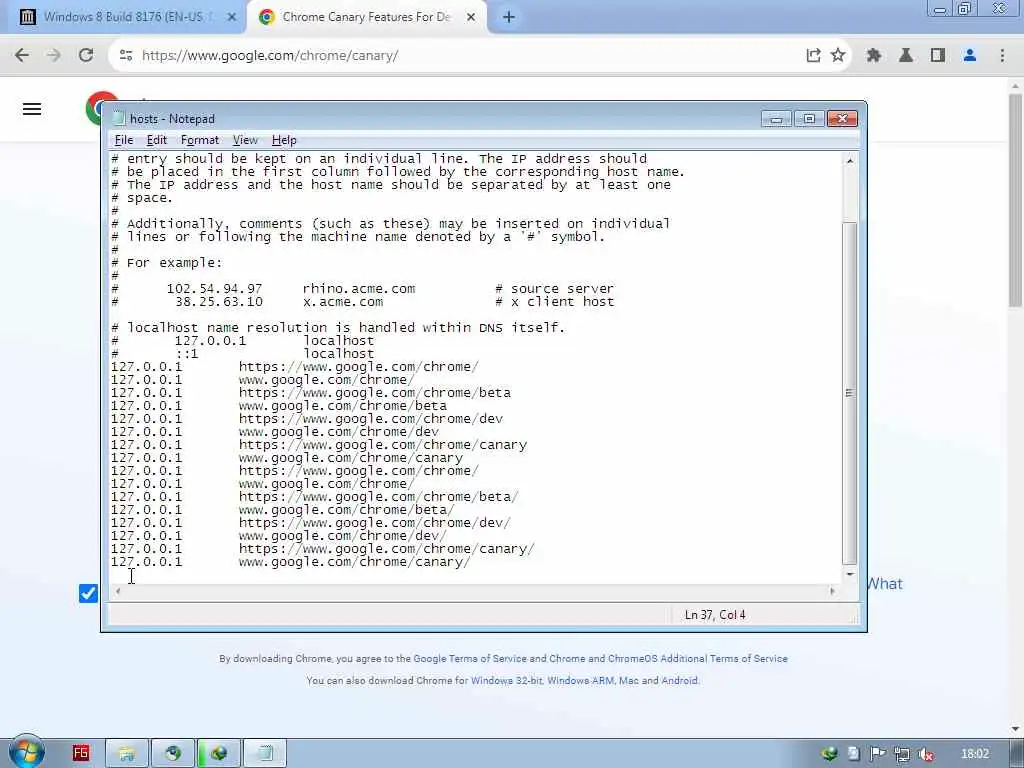Image resolution: width=1024 pixels, height=768 pixels.
Task: Open a new Chrome tab with plus button
Action: coord(509,18)
